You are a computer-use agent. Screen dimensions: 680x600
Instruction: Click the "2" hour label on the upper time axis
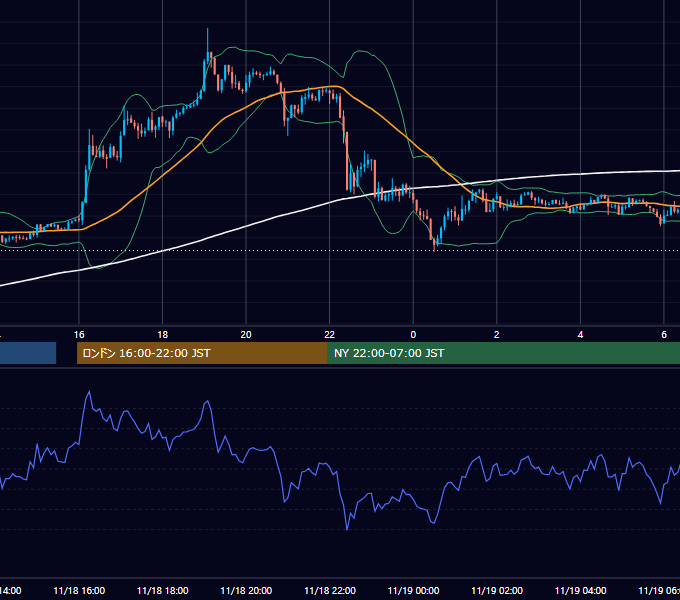point(497,335)
